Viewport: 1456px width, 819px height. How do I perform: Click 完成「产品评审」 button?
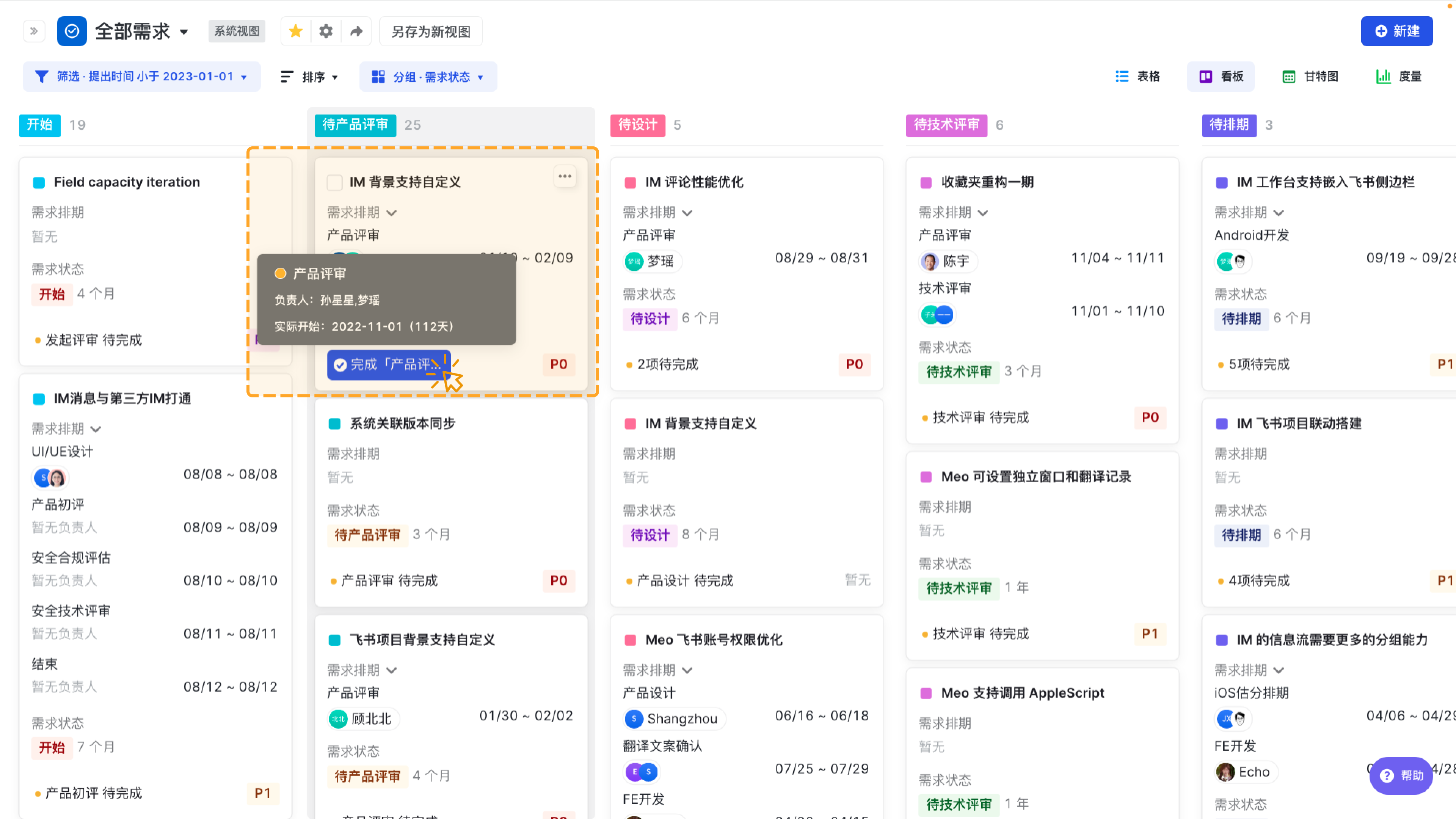click(x=389, y=364)
